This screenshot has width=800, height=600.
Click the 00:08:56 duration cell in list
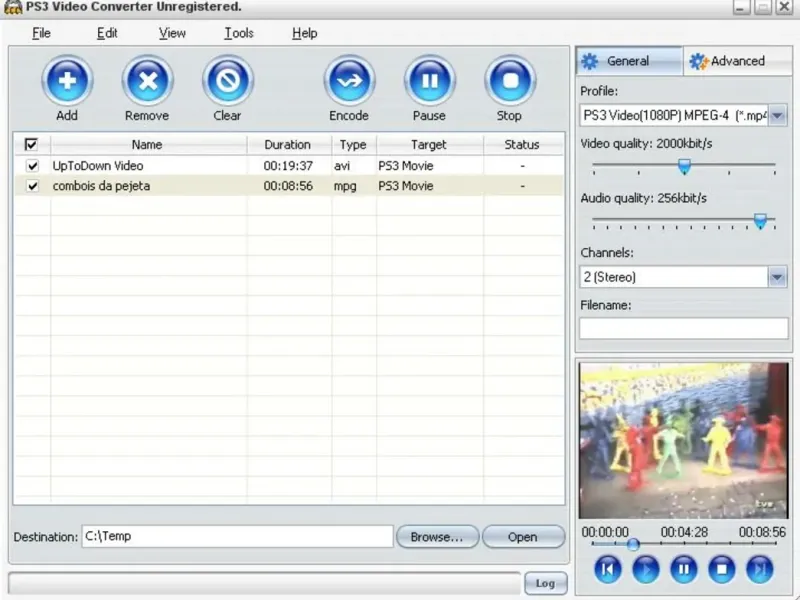[288, 186]
